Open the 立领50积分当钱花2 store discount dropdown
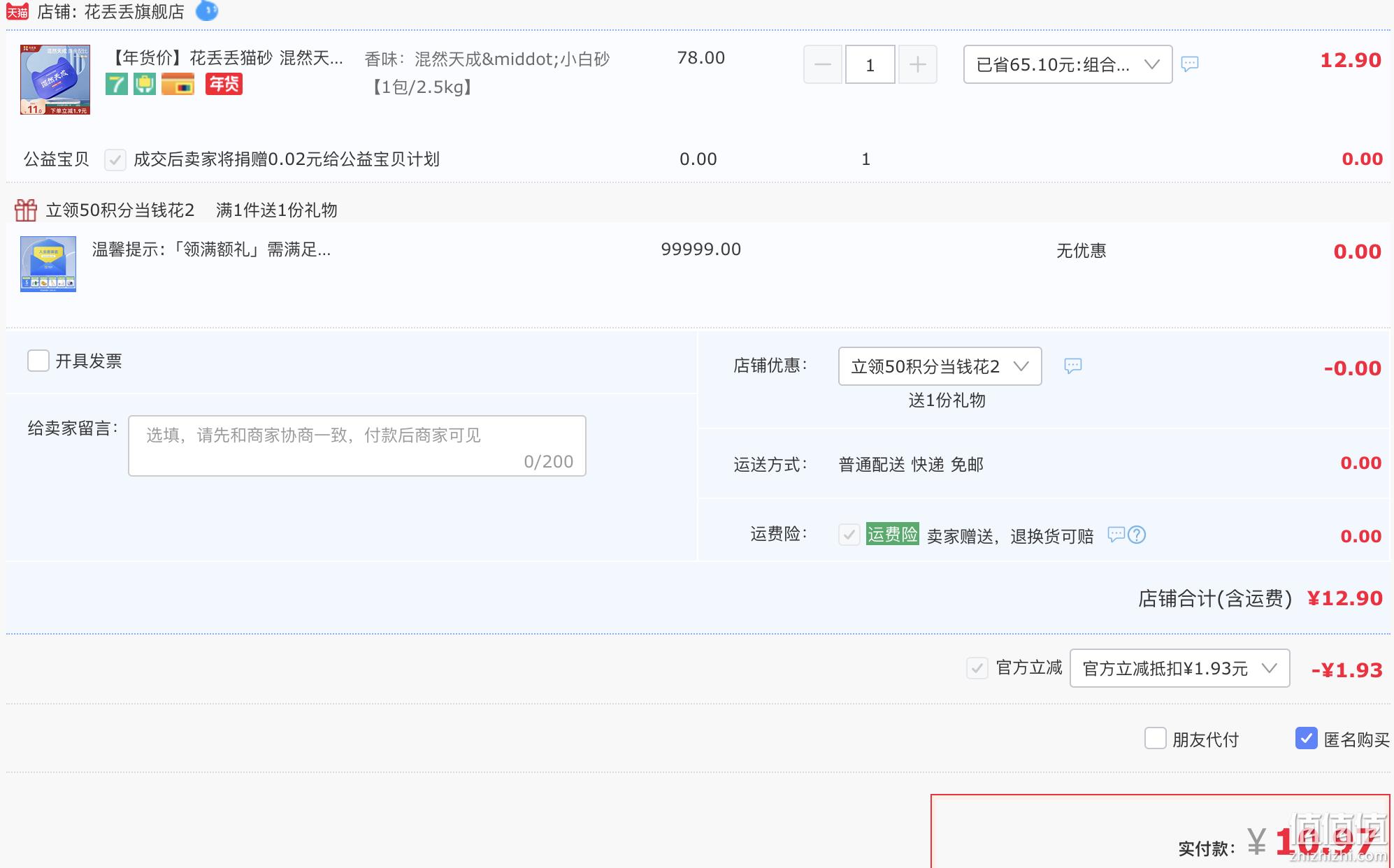This screenshot has height=868, width=1394. point(940,367)
